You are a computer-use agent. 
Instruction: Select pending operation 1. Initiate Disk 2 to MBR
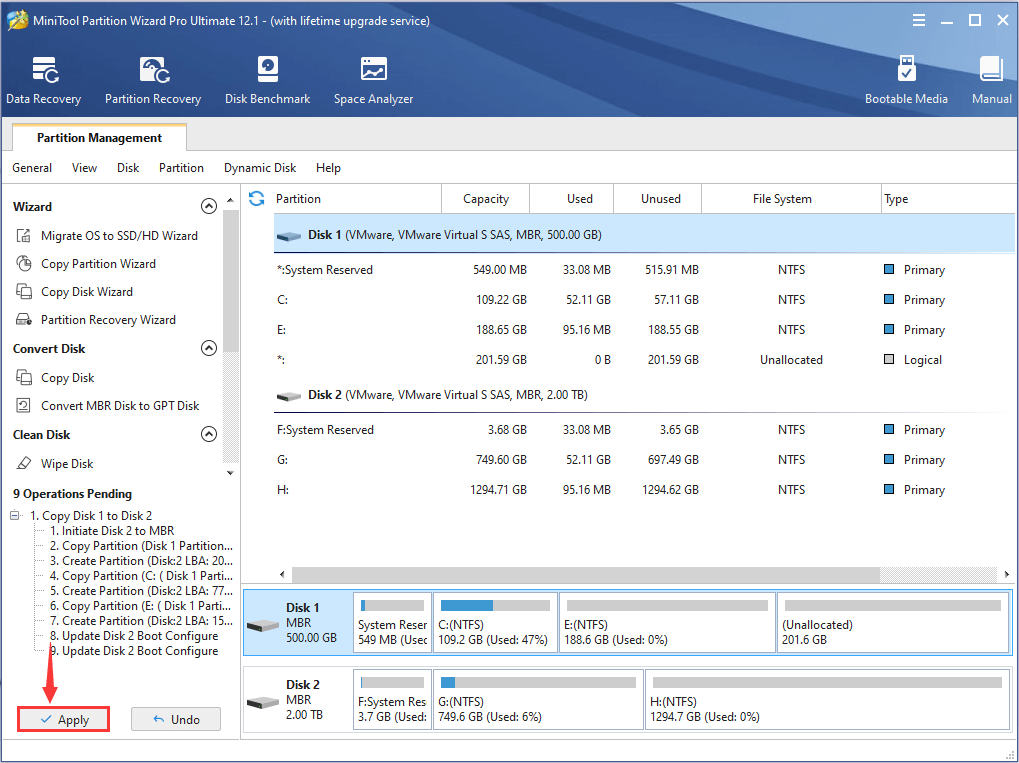click(112, 530)
